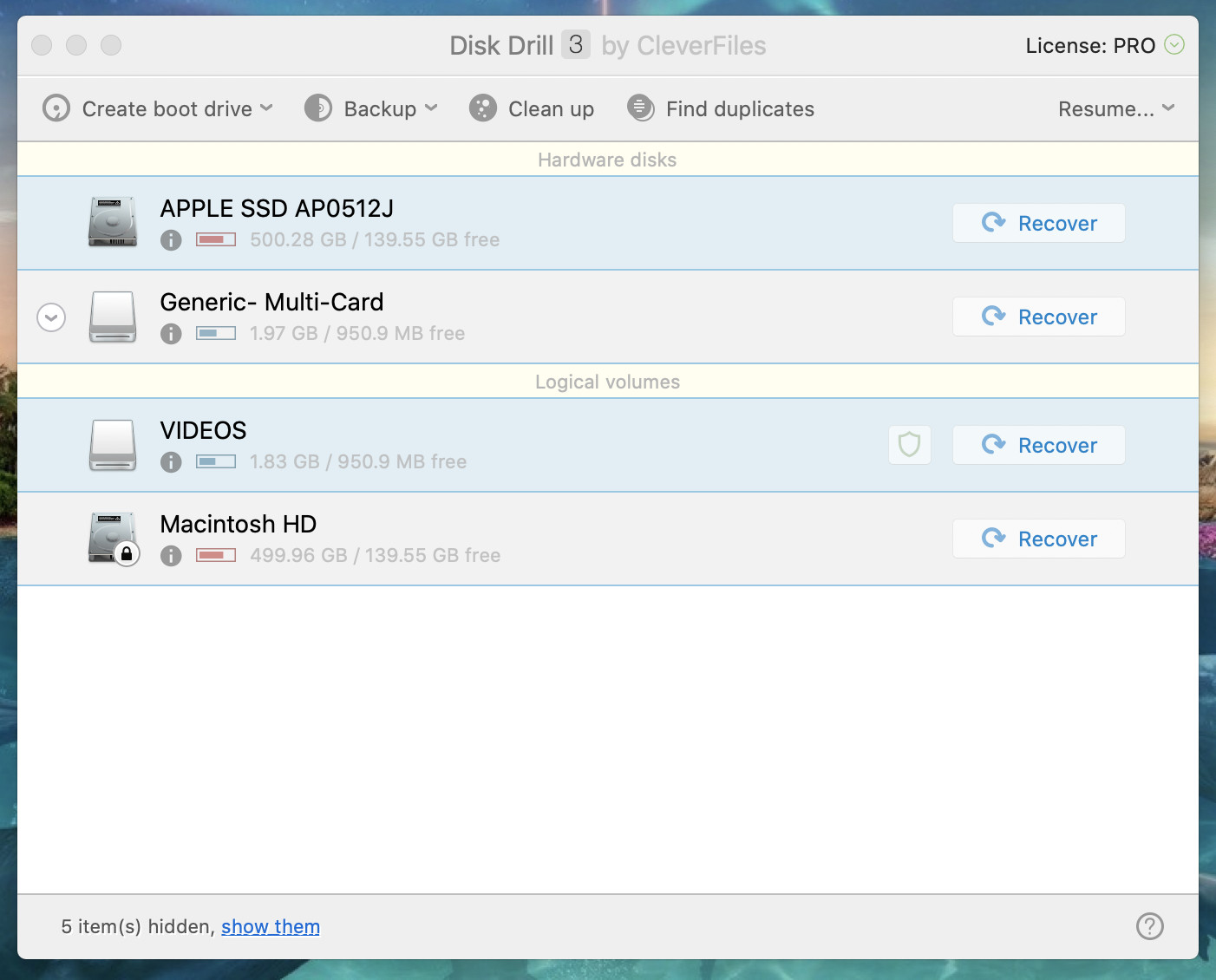Click '500.28 GB / 139.55 GB free' text
Image resolution: width=1216 pixels, height=980 pixels.
[x=375, y=239]
